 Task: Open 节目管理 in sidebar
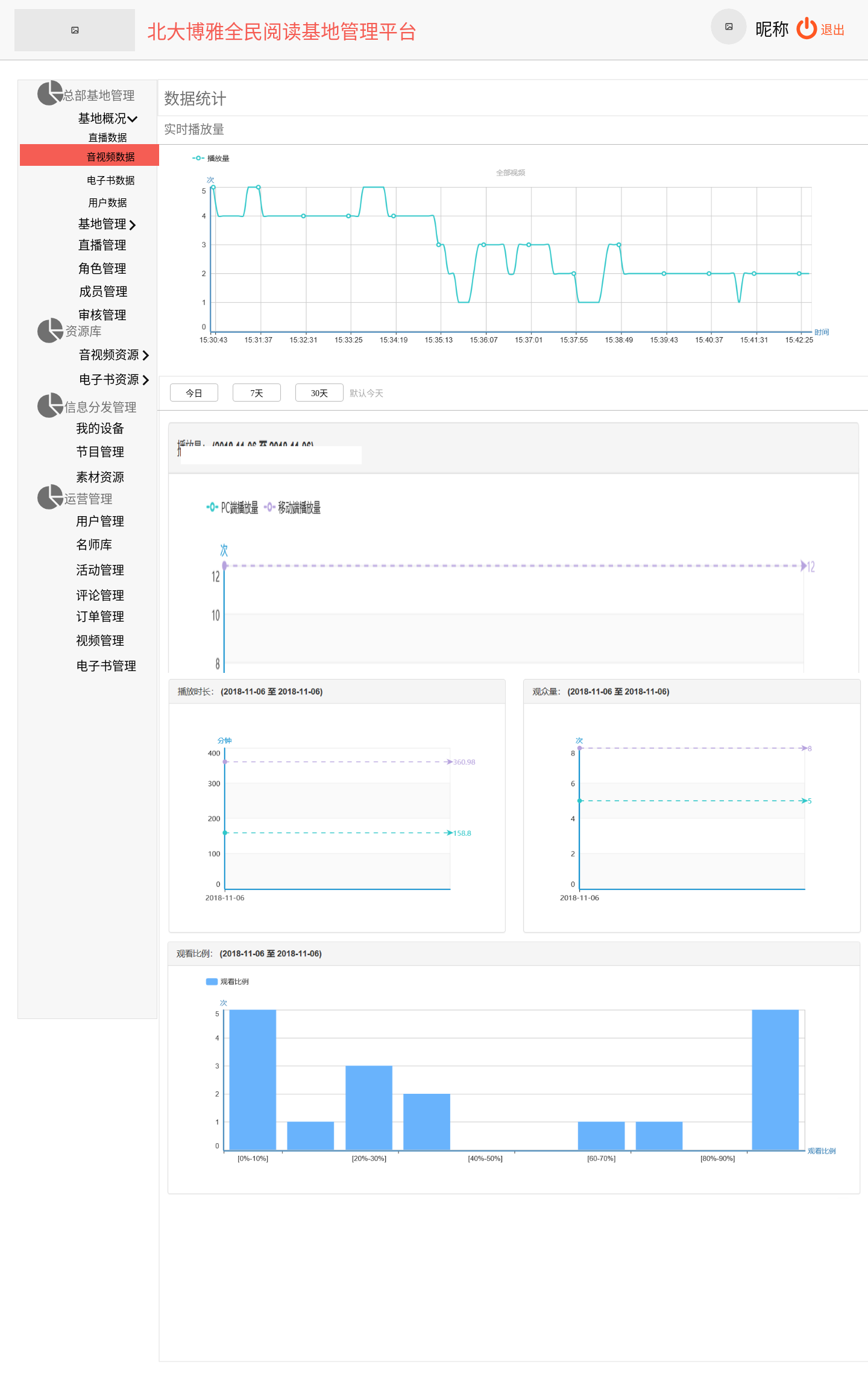(x=100, y=452)
